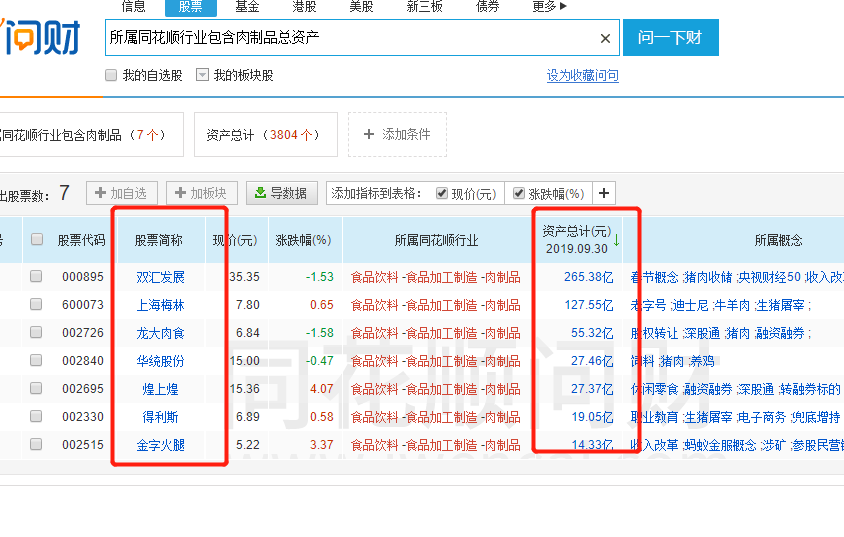Click the 蚂蚁金服概念 concept link
Image resolution: width=844 pixels, height=537 pixels.
tap(720, 445)
